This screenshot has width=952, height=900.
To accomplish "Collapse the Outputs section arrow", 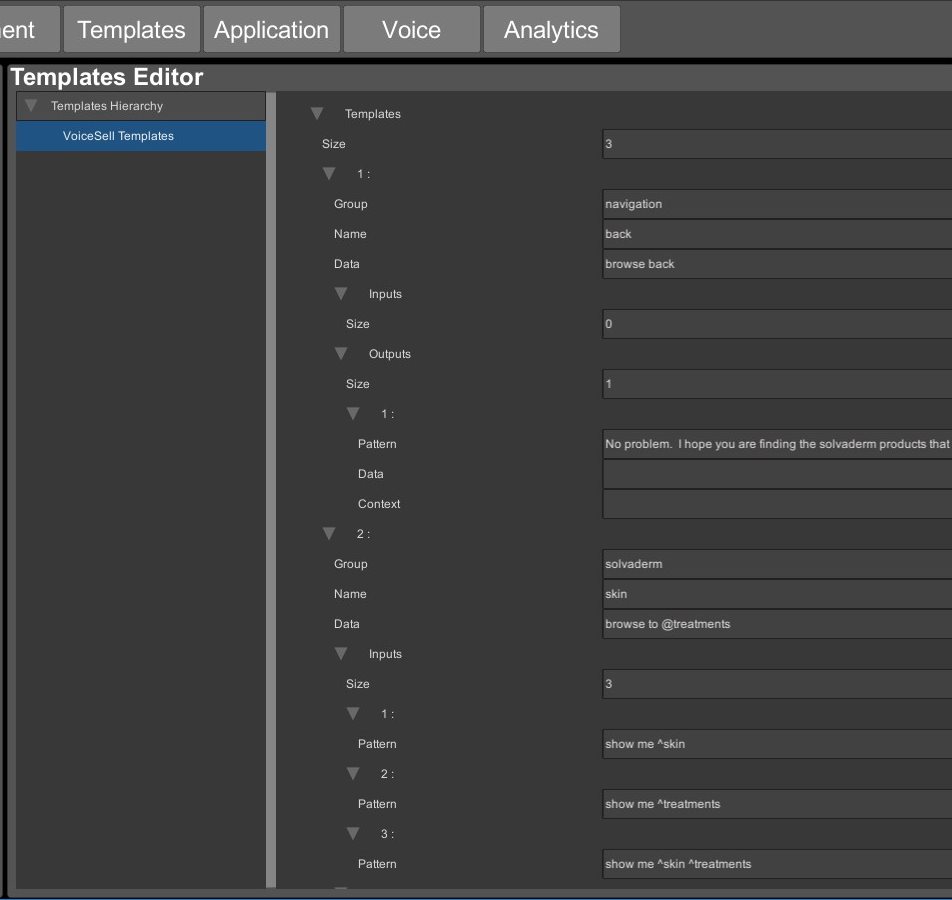I will [x=341, y=353].
